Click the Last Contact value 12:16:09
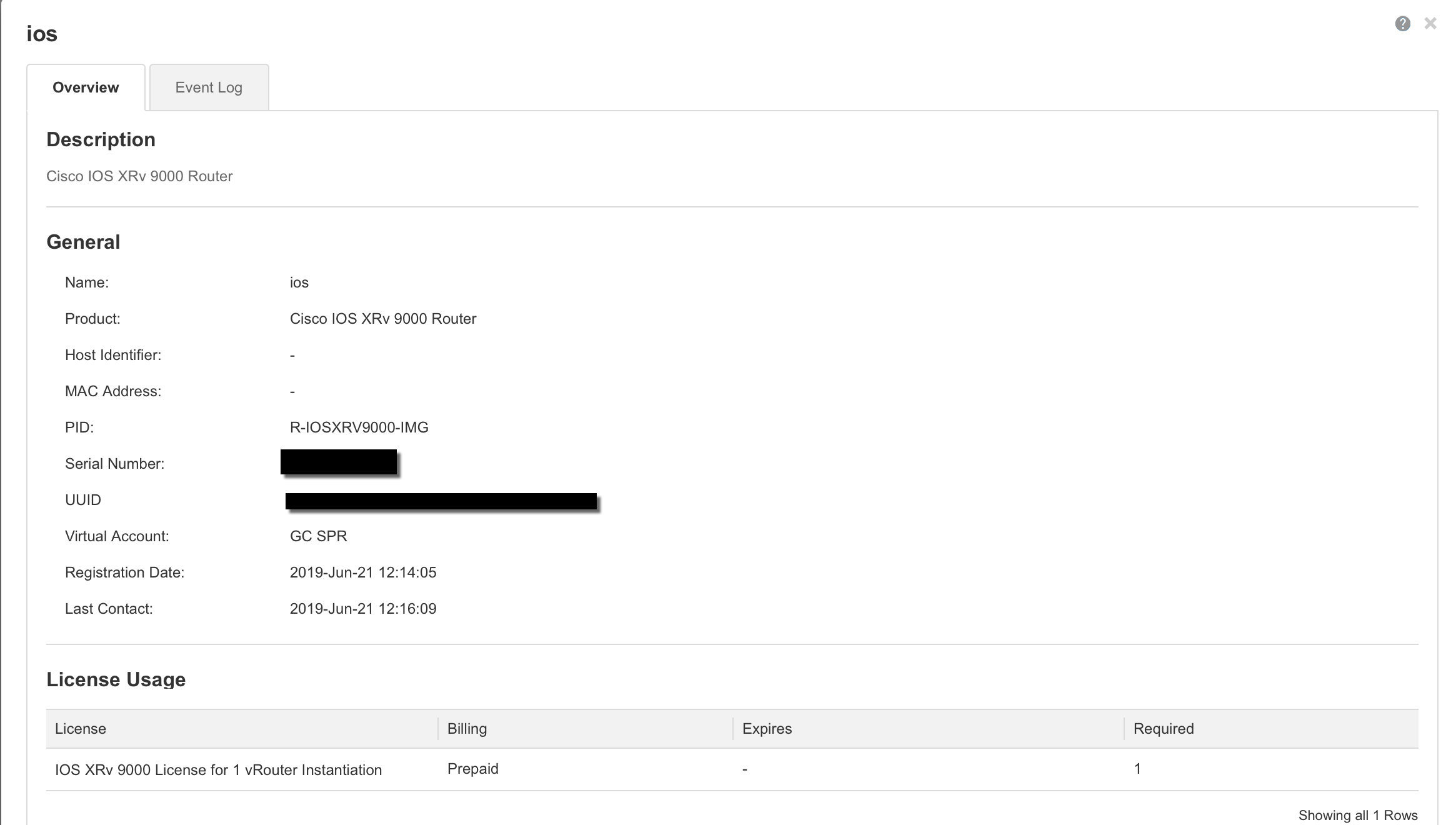The width and height of the screenshot is (1456, 825). tap(363, 609)
